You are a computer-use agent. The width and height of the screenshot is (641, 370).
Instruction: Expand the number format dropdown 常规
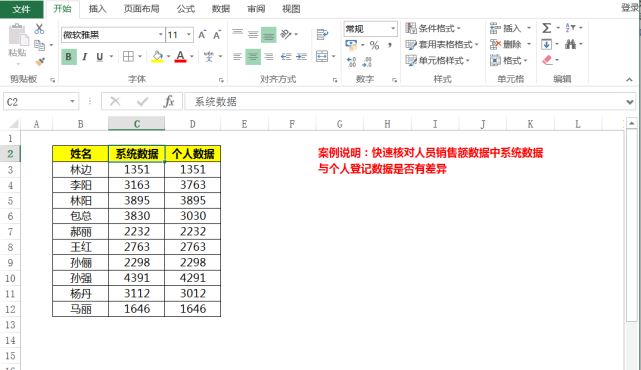[x=370, y=29]
